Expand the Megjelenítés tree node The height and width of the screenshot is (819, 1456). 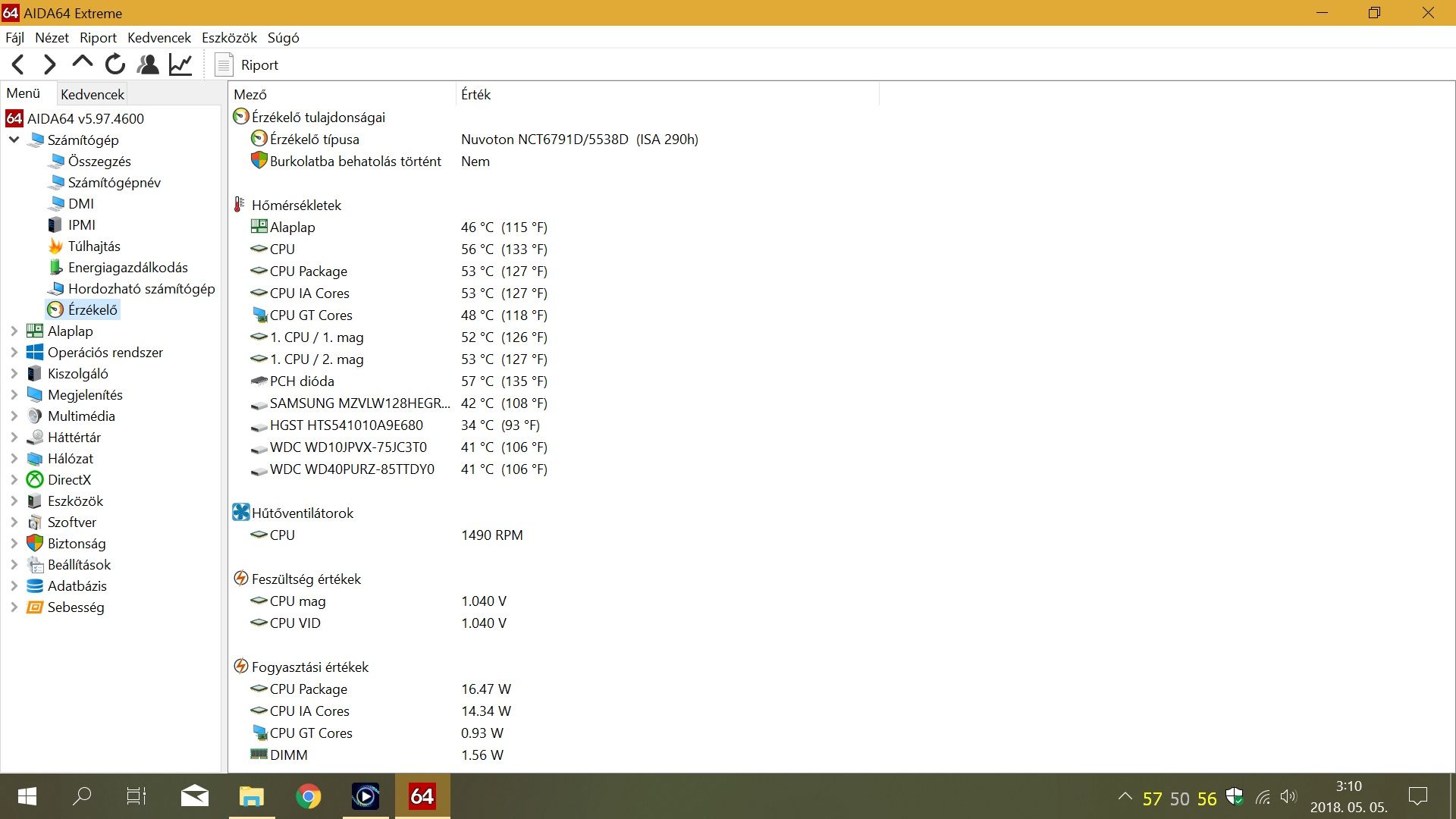point(14,395)
